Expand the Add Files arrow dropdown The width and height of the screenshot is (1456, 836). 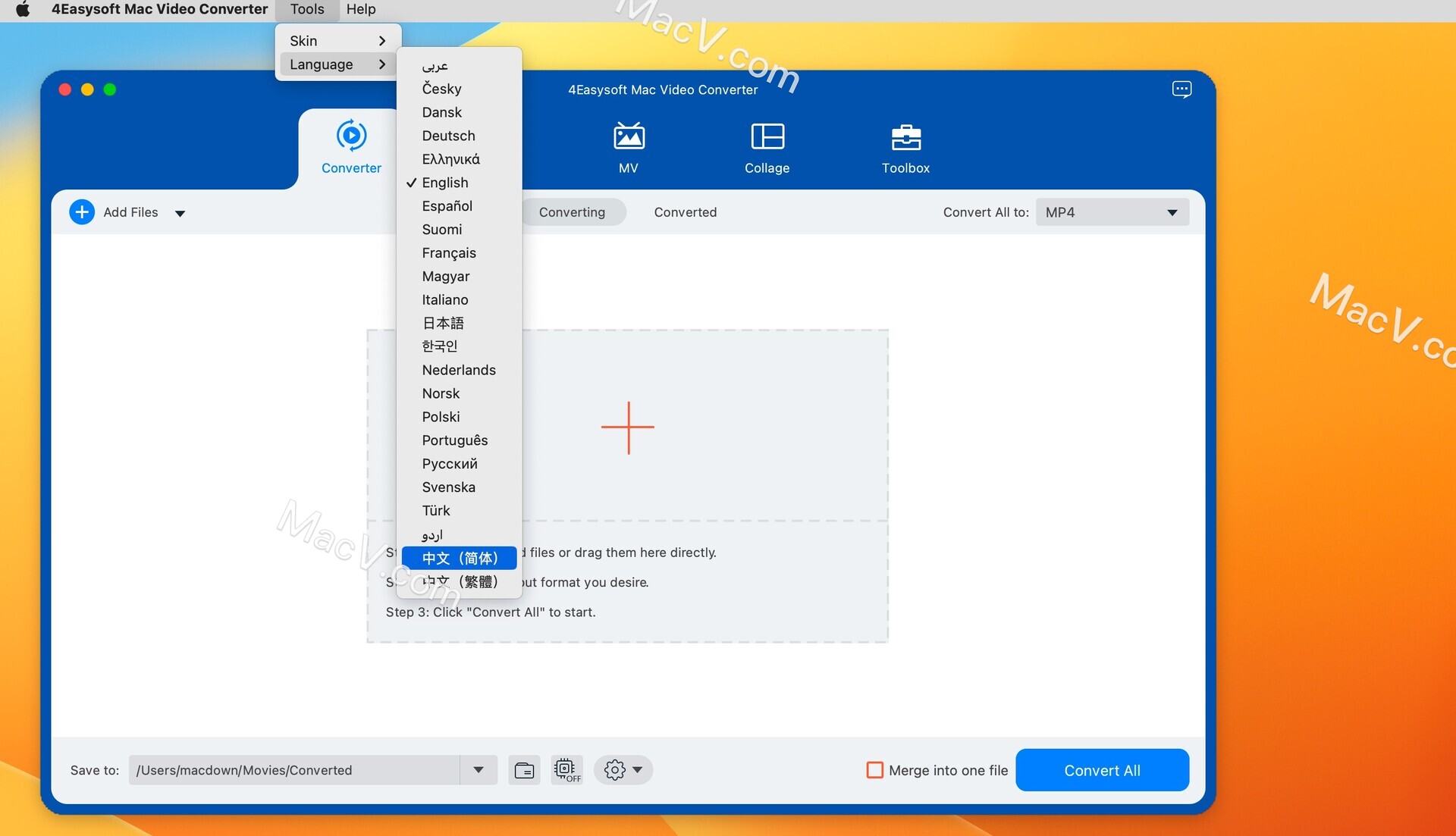(178, 211)
